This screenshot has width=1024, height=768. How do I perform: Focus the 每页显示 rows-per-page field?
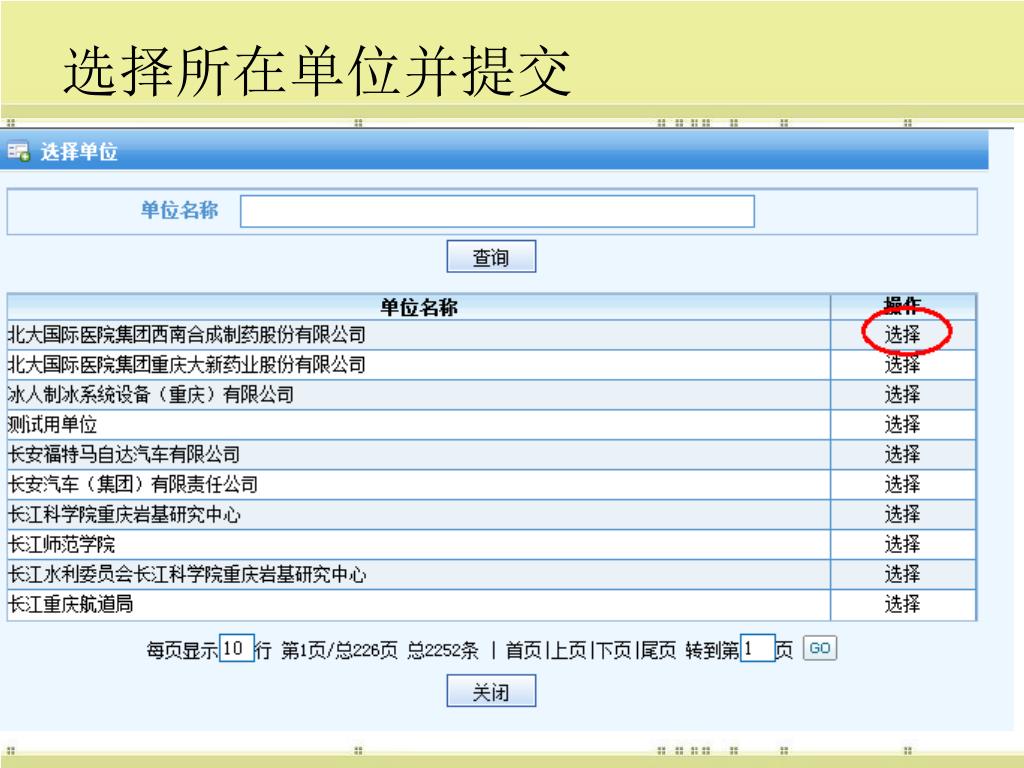click(x=236, y=648)
